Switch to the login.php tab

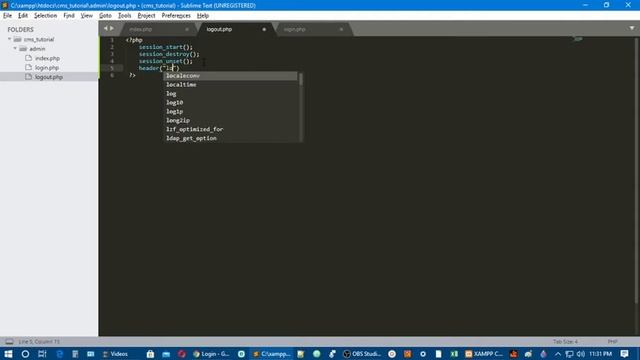[x=312, y=29]
